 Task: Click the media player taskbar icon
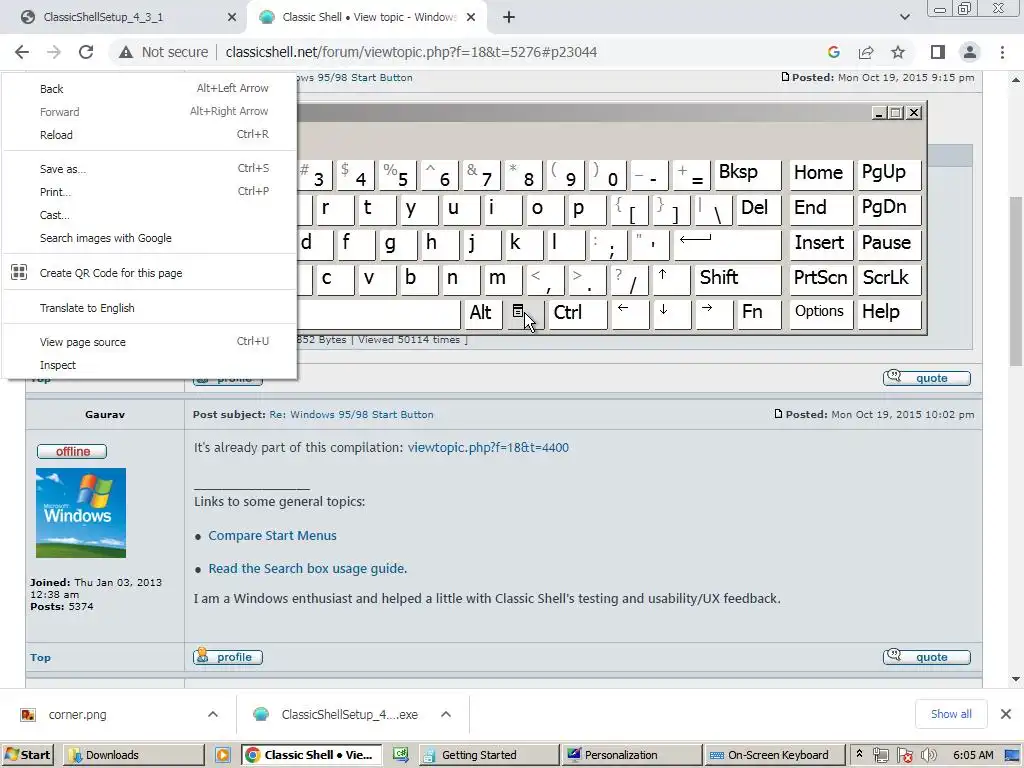223,755
